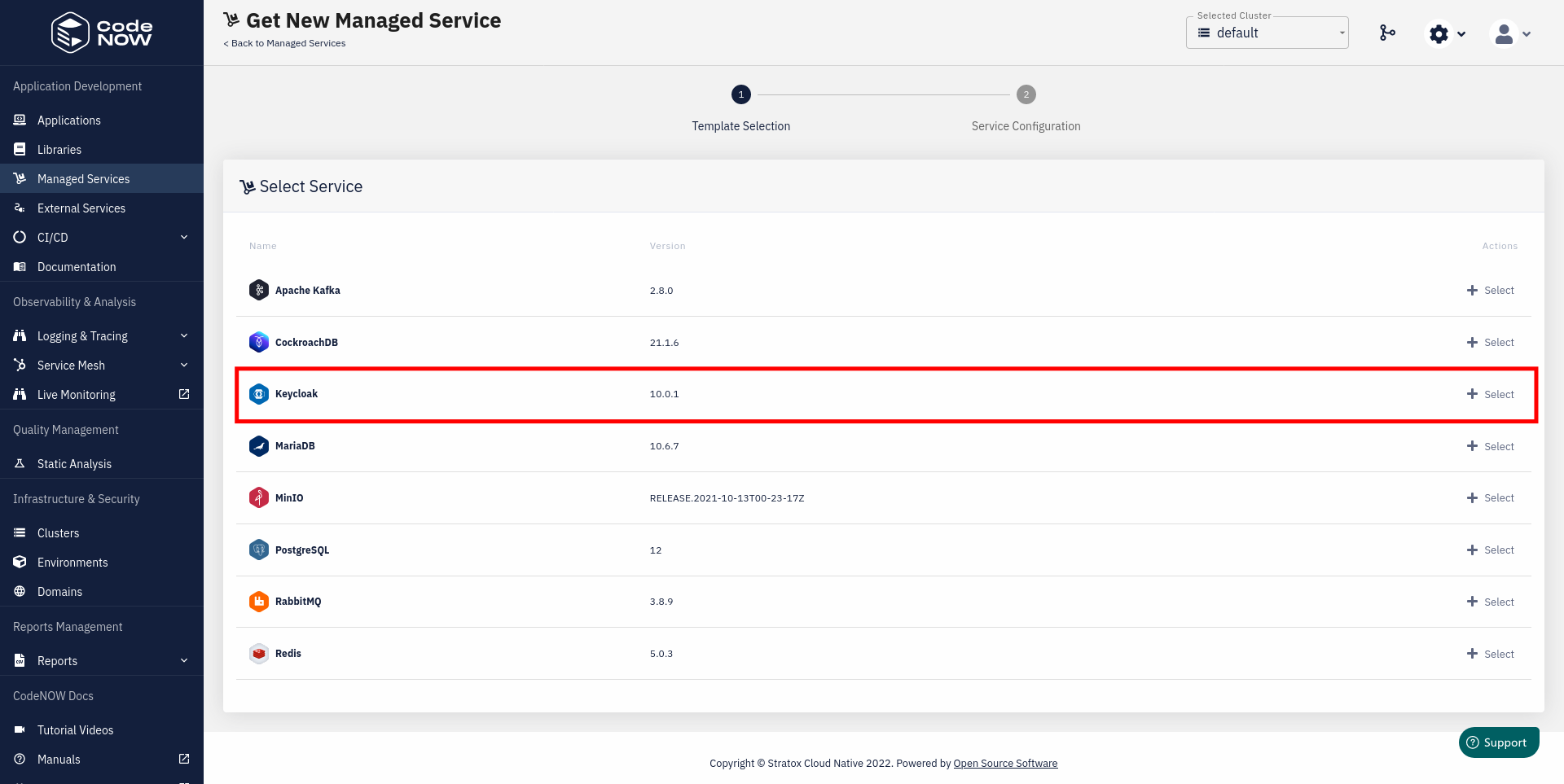Screen dimensions: 1564x784
Task: Click the Redis service icon
Action: pyautogui.click(x=259, y=654)
